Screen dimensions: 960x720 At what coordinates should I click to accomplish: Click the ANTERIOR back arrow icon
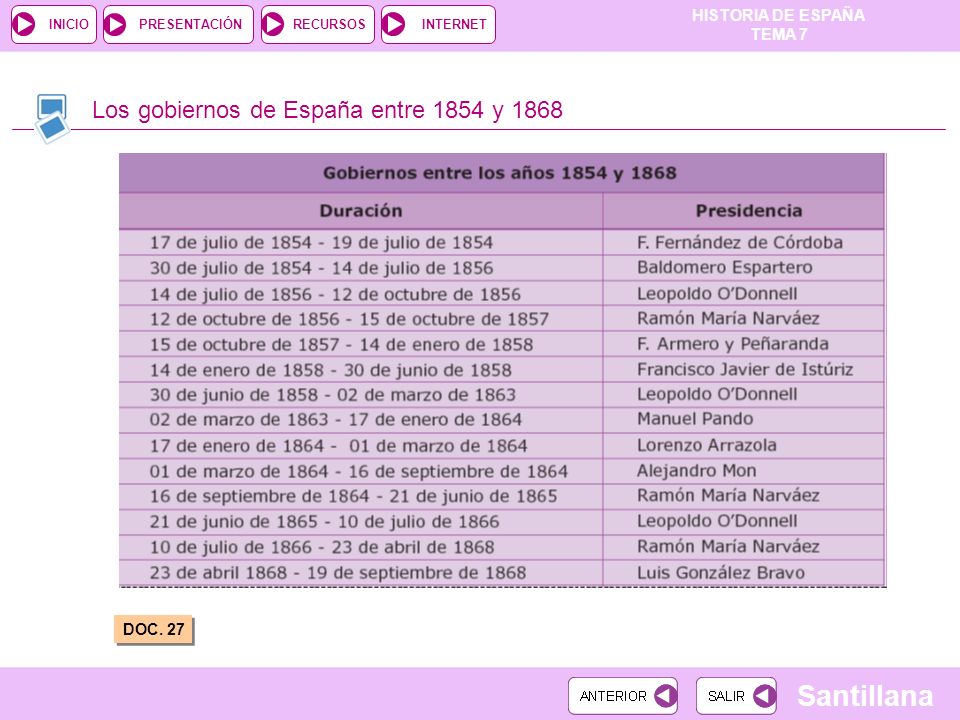click(x=665, y=696)
